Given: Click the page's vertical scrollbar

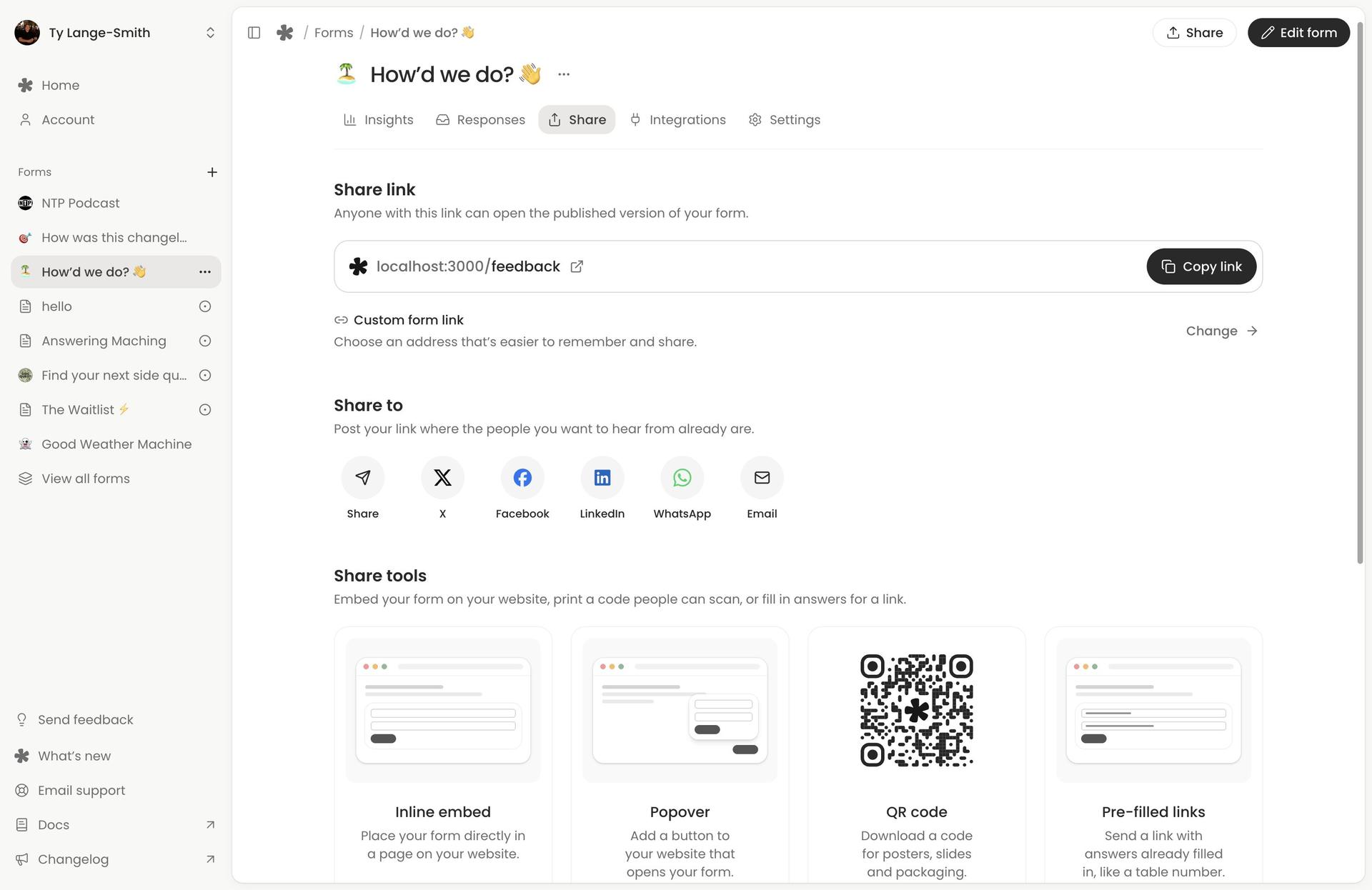Looking at the screenshot, I should 1360,293.
